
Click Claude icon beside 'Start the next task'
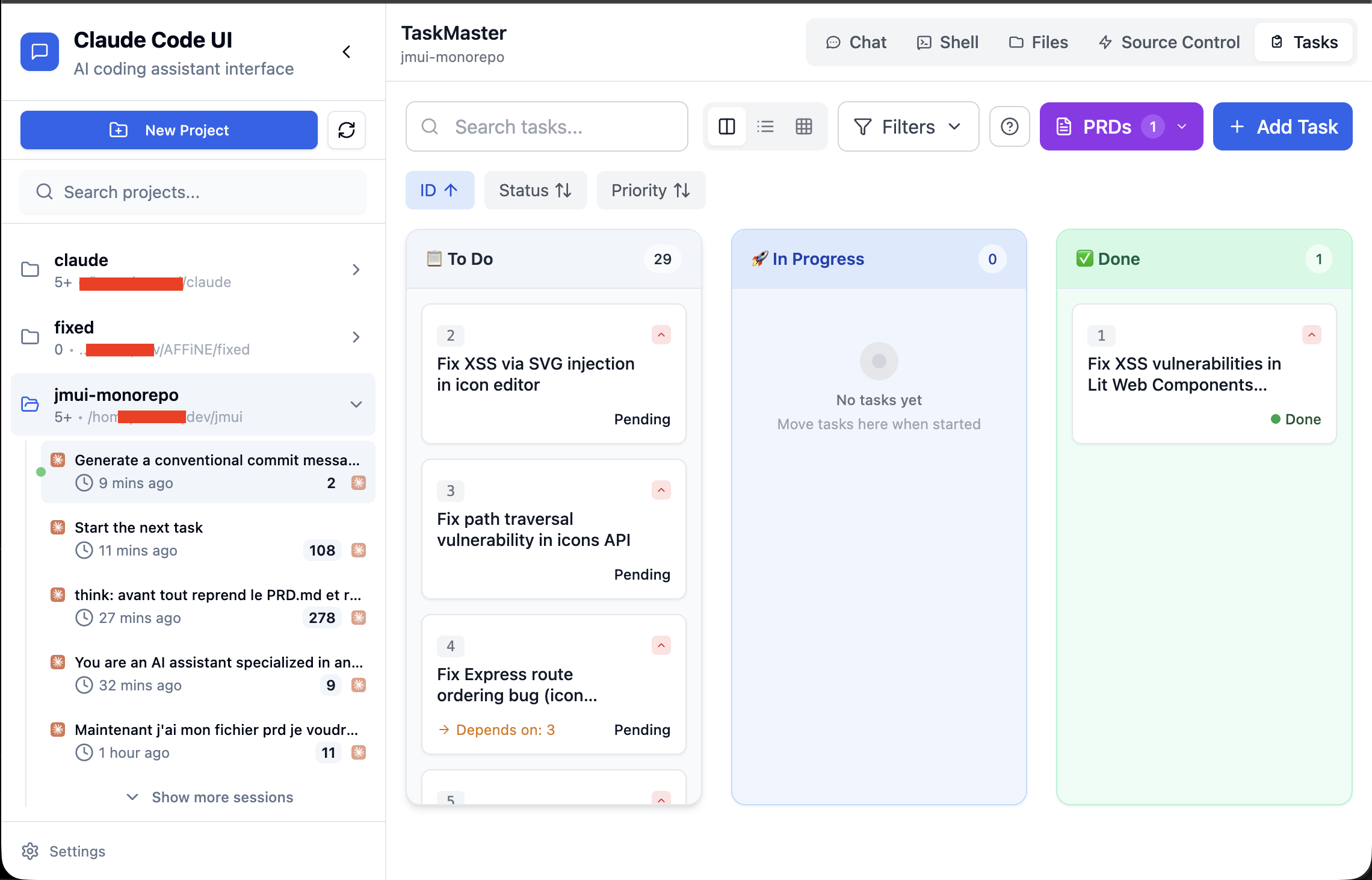(58, 528)
